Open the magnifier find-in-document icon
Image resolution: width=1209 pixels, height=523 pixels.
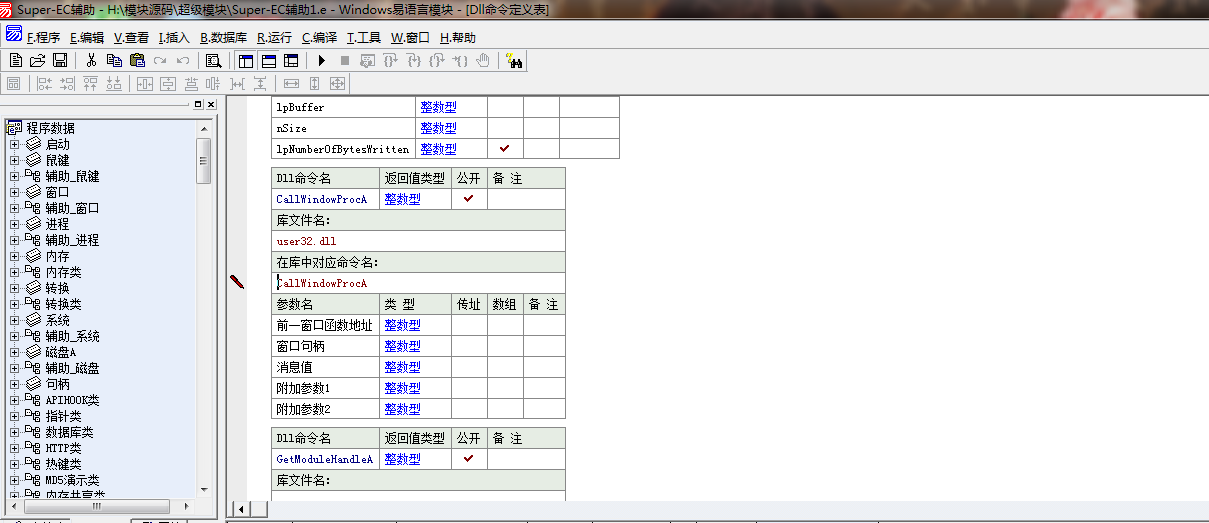[213, 61]
